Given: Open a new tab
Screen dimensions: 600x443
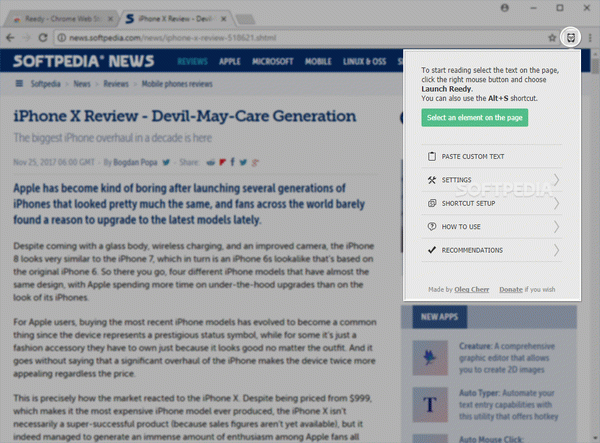Looking at the screenshot, I should pos(245,19).
